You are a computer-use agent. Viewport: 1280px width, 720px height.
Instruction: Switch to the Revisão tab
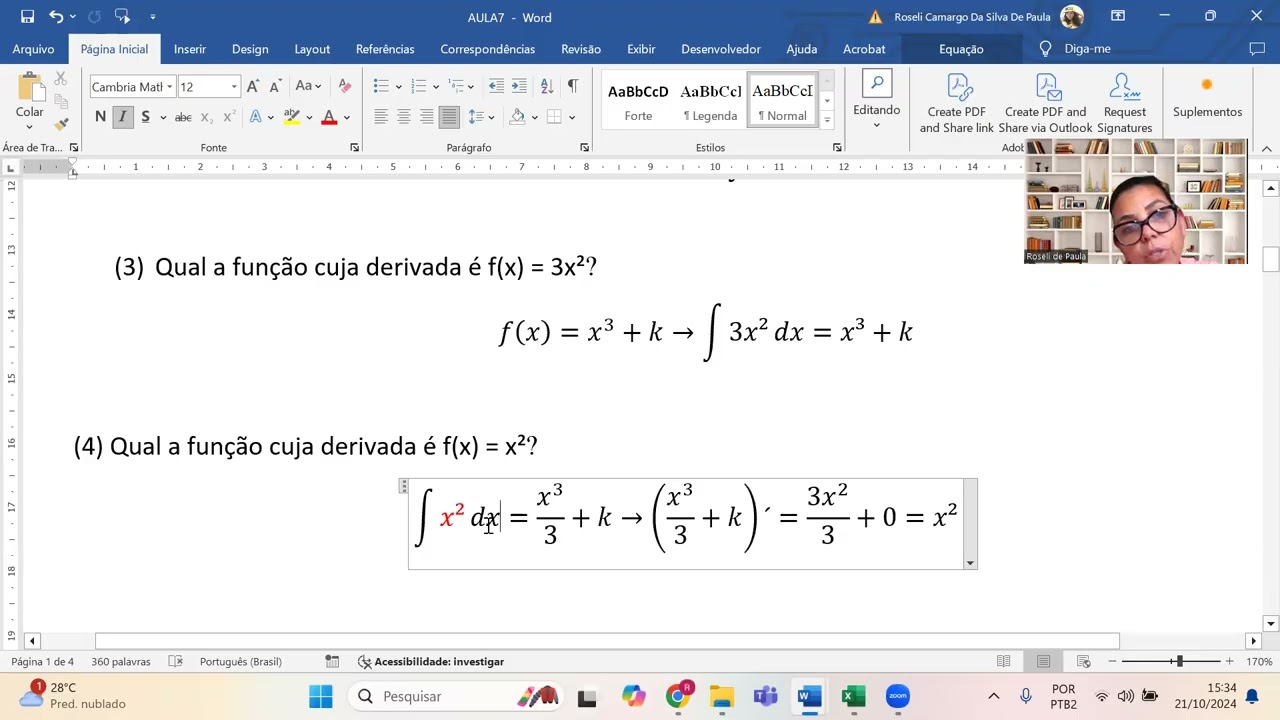(x=581, y=49)
